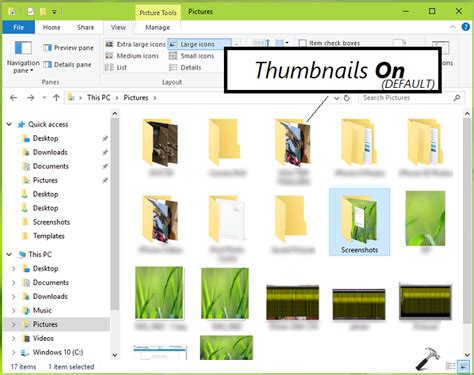Image resolution: width=474 pixels, height=375 pixels.
Task: Open the address bar history dropdown
Action: 337,98
